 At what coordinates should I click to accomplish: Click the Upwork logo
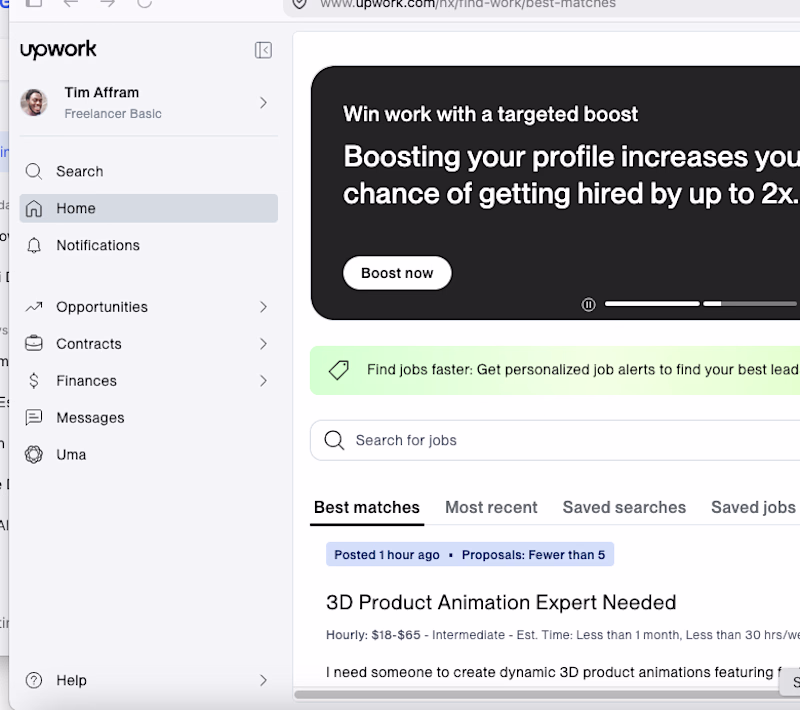pos(58,49)
